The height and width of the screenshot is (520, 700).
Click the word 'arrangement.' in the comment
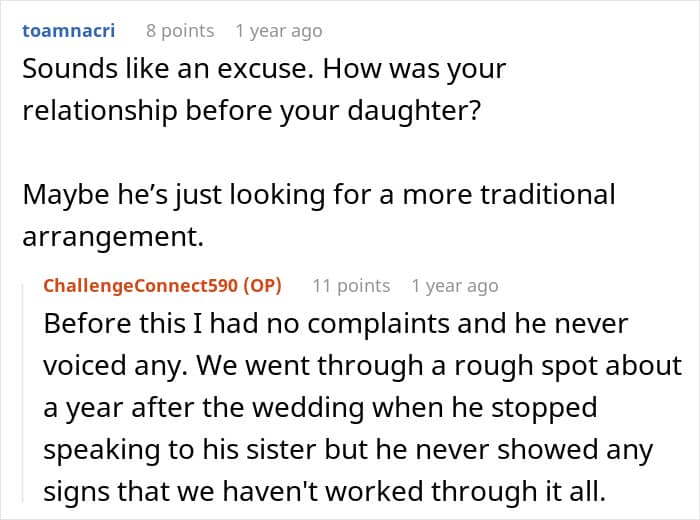click(x=113, y=237)
